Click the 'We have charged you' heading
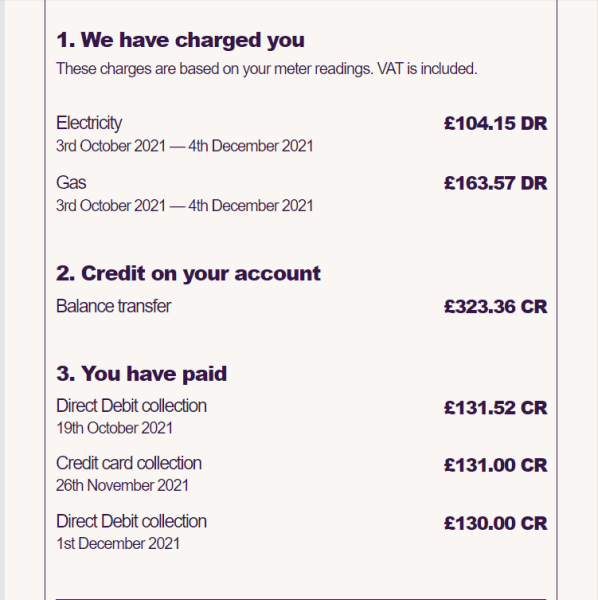 point(180,40)
